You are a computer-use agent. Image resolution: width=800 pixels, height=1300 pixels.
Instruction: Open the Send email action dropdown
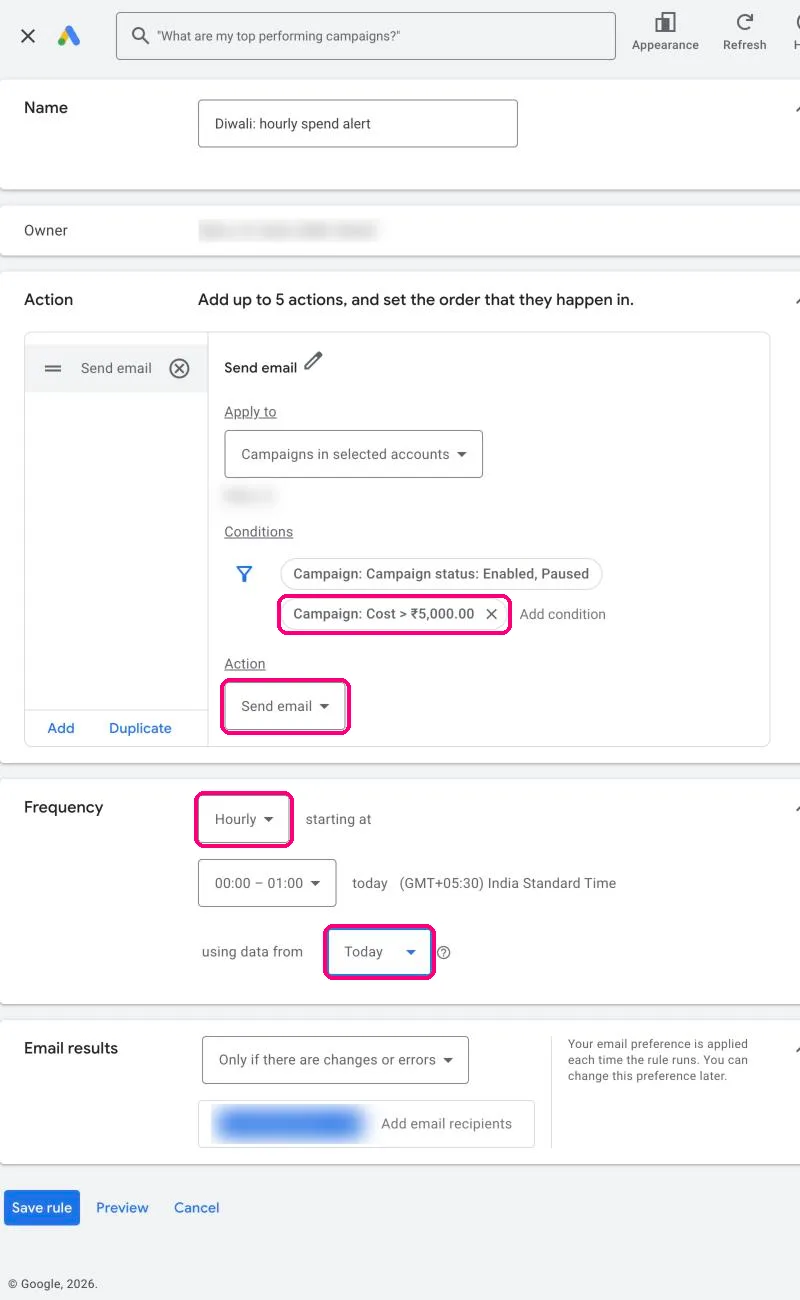285,706
